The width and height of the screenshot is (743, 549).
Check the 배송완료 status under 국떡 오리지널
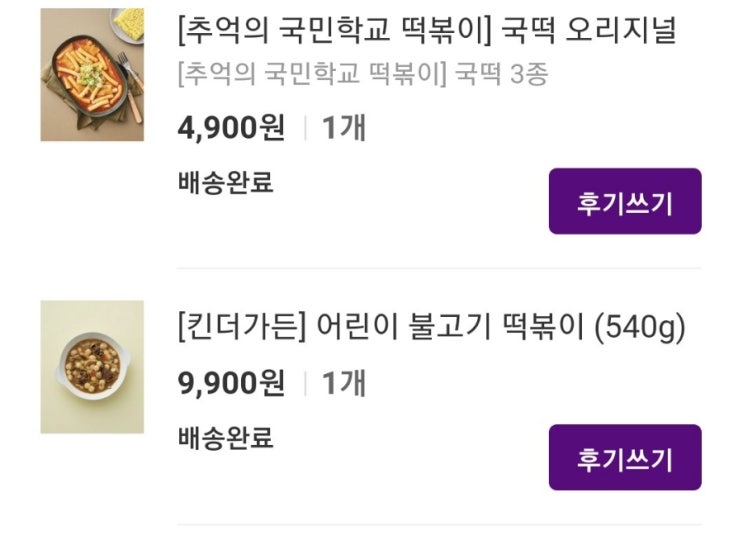[225, 183]
